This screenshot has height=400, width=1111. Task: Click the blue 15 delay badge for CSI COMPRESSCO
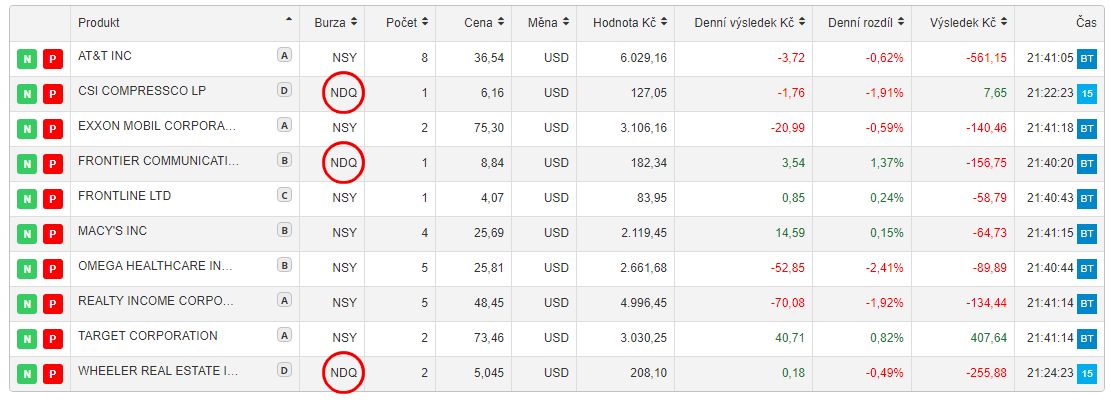(x=1087, y=94)
